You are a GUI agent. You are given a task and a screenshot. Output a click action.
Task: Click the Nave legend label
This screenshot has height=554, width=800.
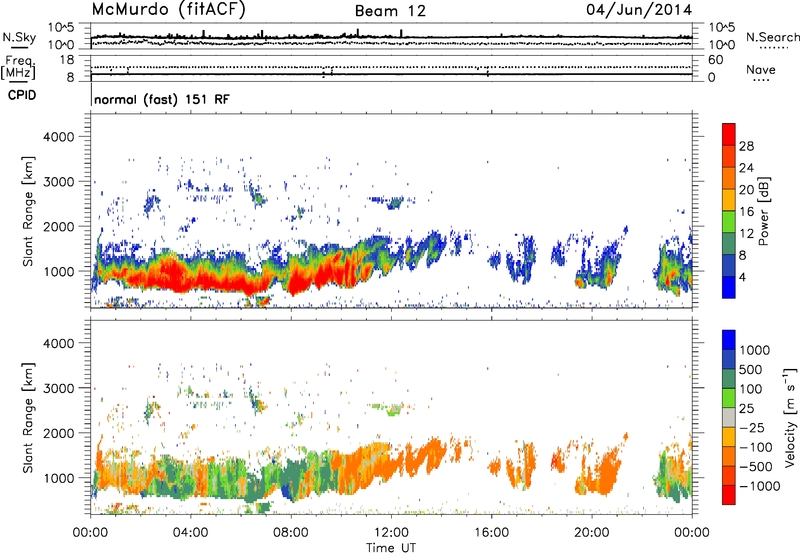coord(761,69)
